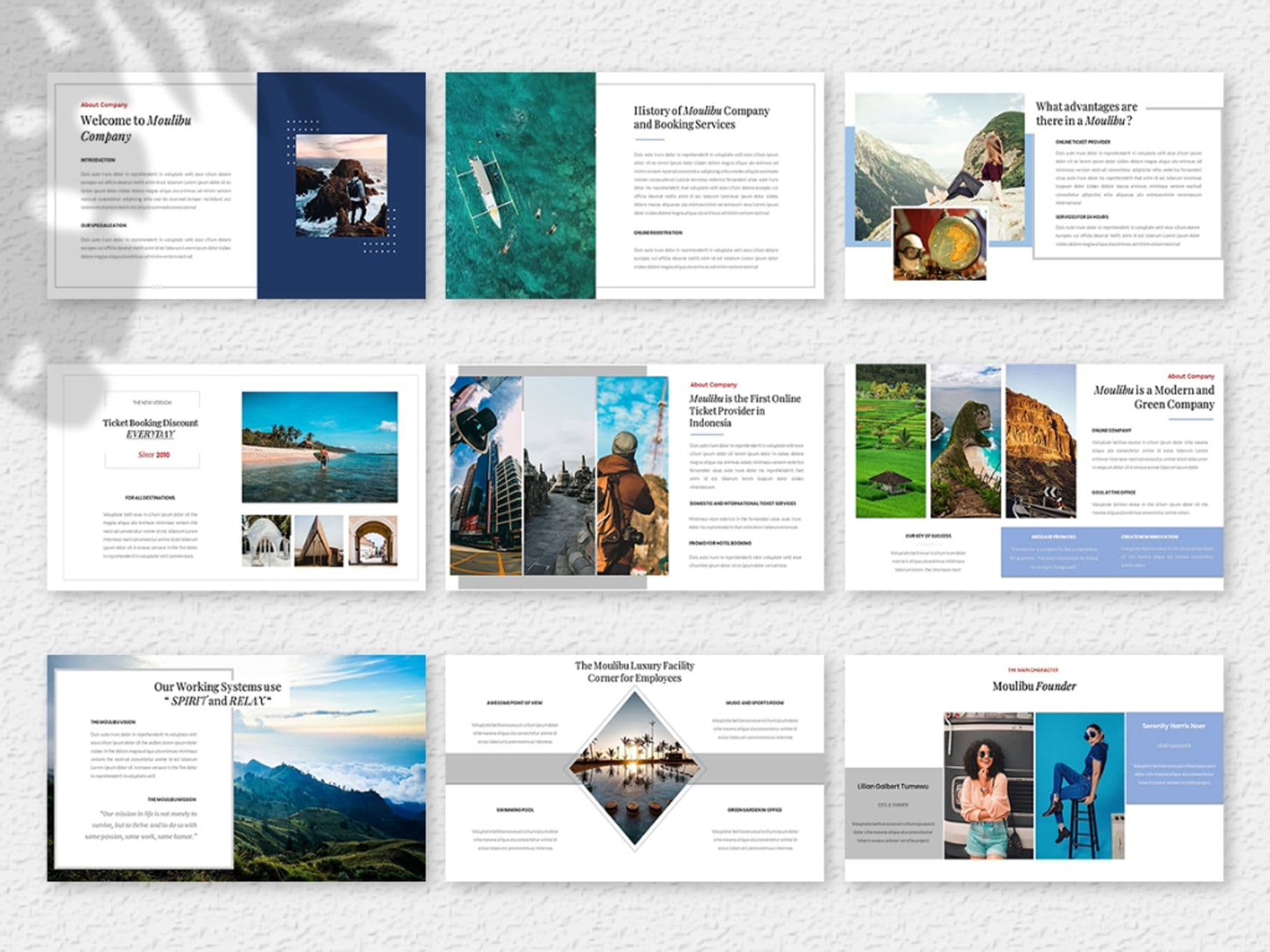Click the Serenity Harris Noer name card
Screen dimensions: 1270x952
[1174, 758]
